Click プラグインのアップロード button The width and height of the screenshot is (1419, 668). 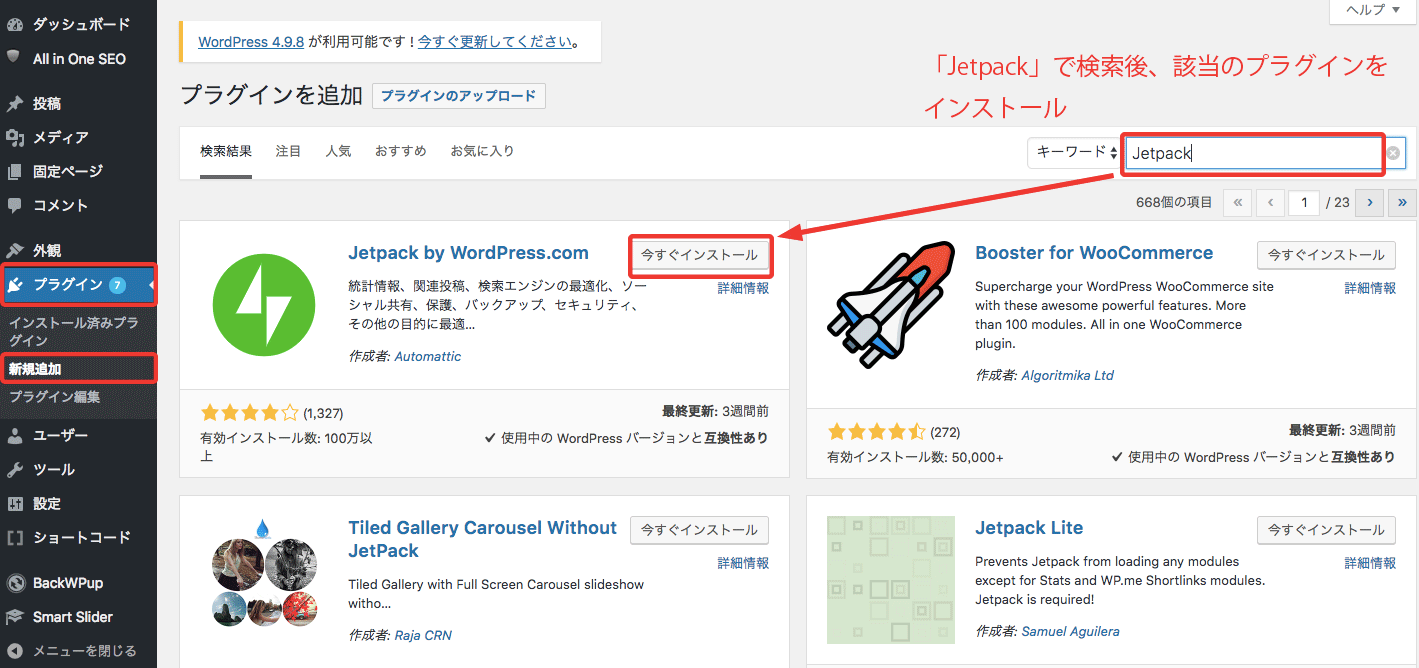tap(459, 96)
